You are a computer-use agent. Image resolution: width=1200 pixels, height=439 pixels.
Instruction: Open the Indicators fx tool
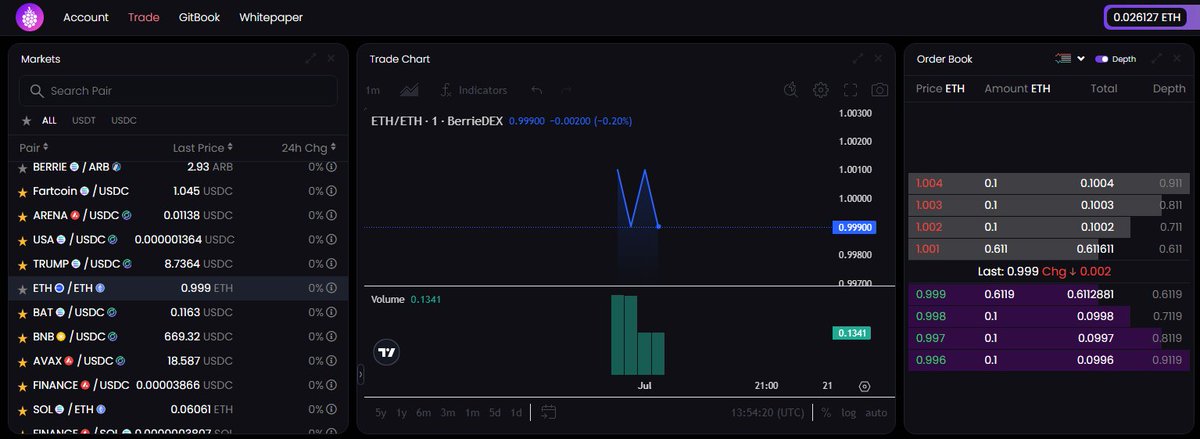(475, 90)
